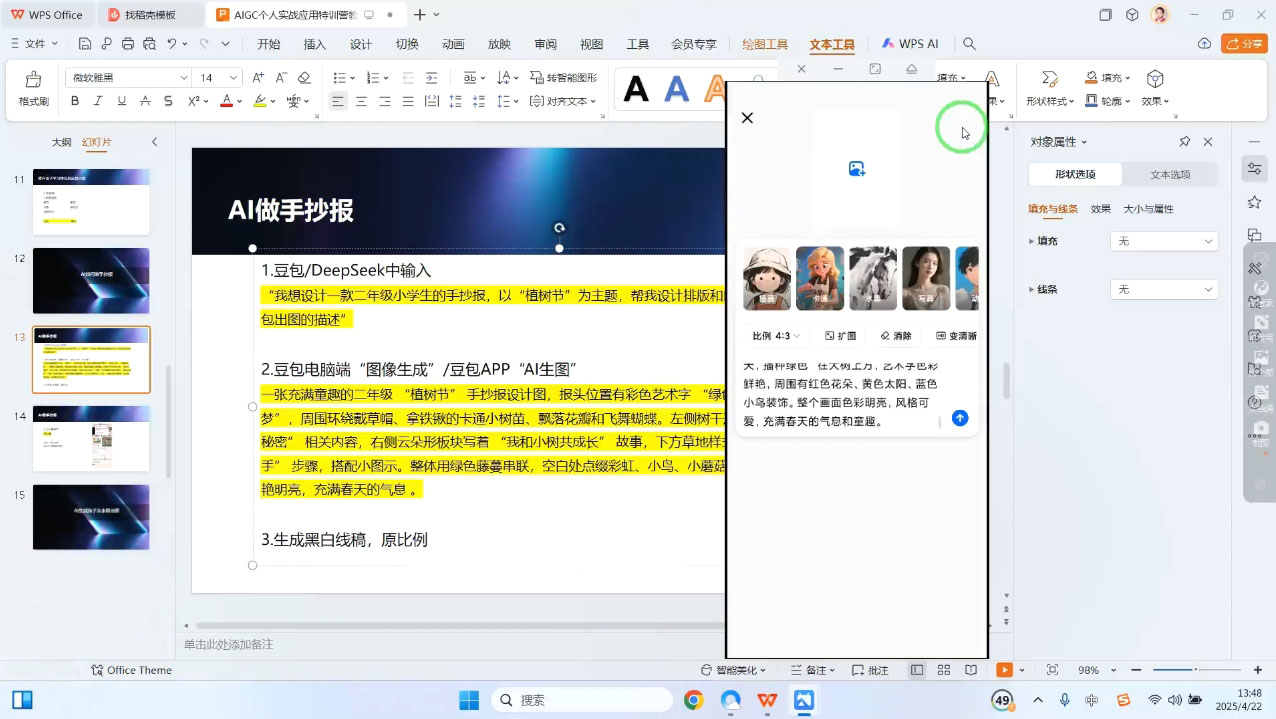Open the 绘图工具 ribbon tab
This screenshot has width=1276, height=719.
(765, 44)
